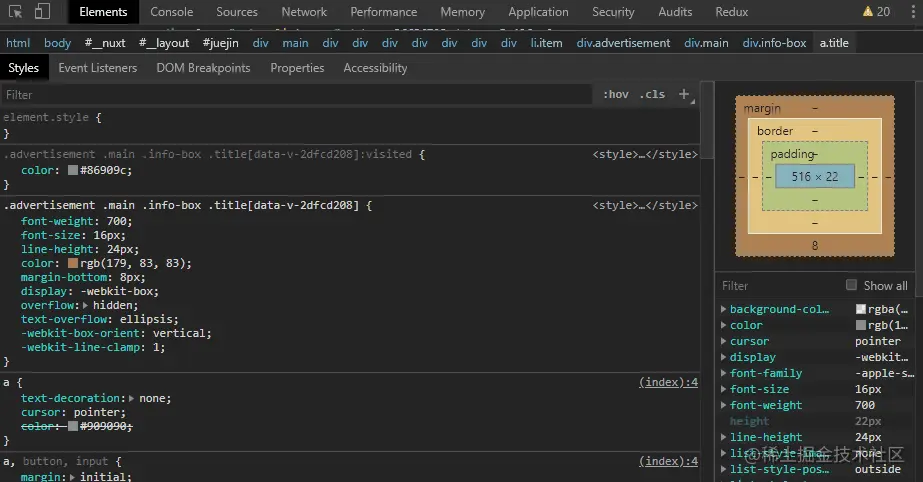
Task: Toggle the device toolbar icon
Action: click(x=42, y=12)
